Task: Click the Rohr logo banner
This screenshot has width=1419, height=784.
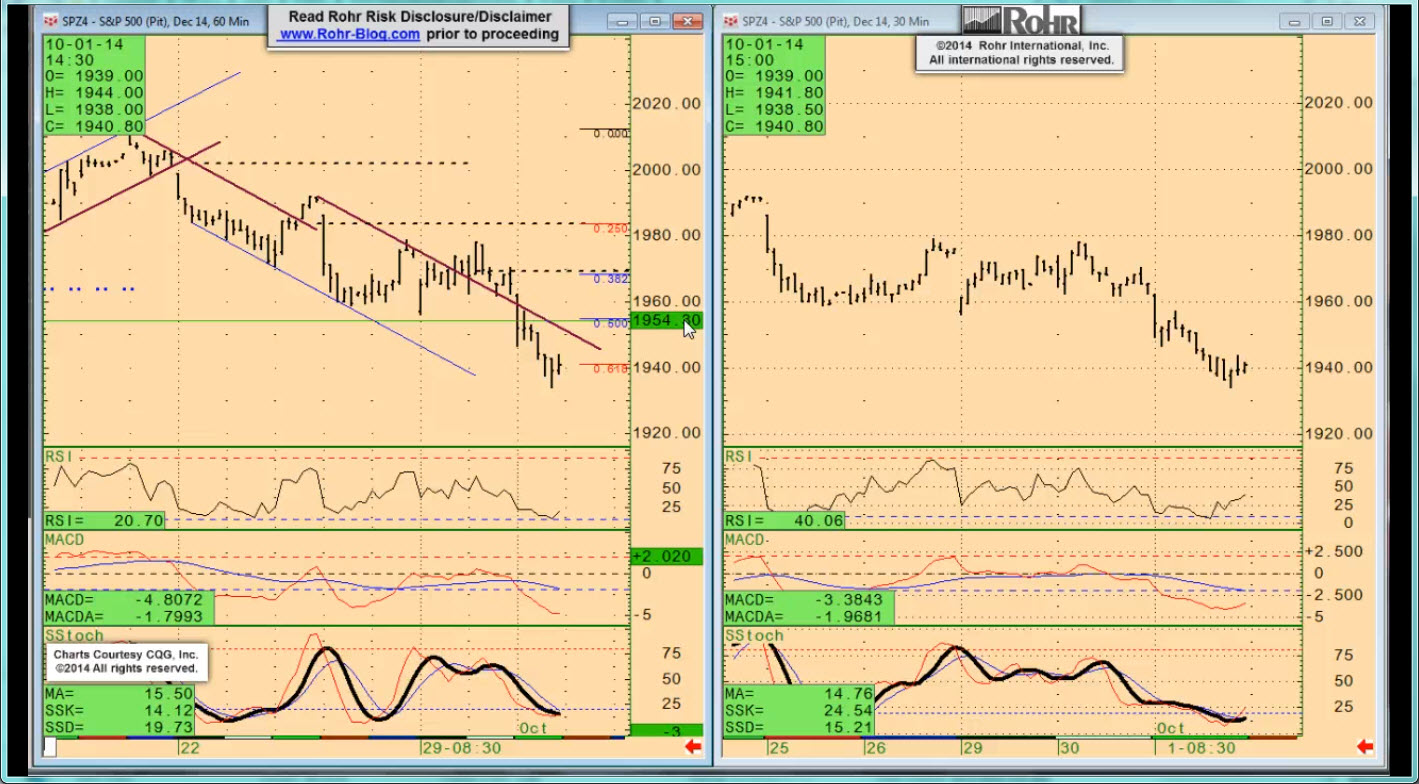Action: pyautogui.click(x=1020, y=20)
